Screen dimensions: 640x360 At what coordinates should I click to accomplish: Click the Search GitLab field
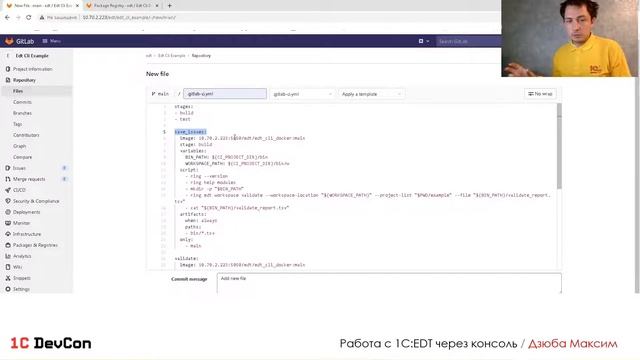[x=469, y=41]
